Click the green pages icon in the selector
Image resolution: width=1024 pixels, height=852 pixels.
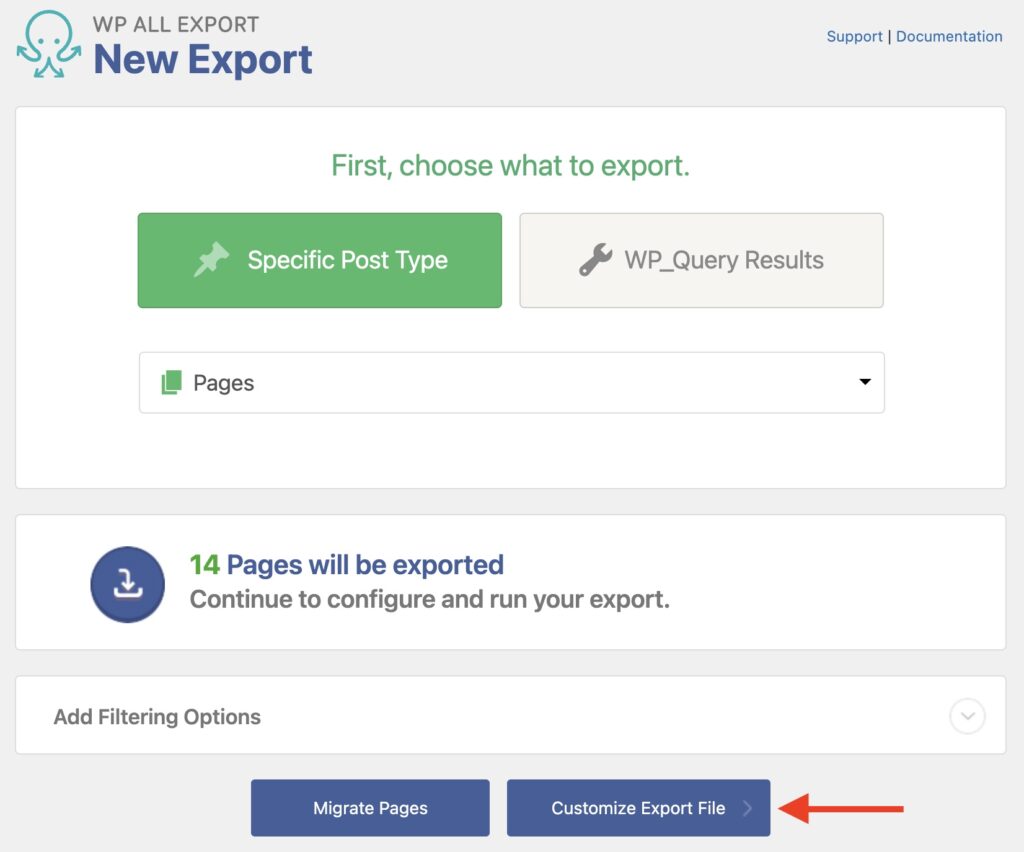(173, 381)
